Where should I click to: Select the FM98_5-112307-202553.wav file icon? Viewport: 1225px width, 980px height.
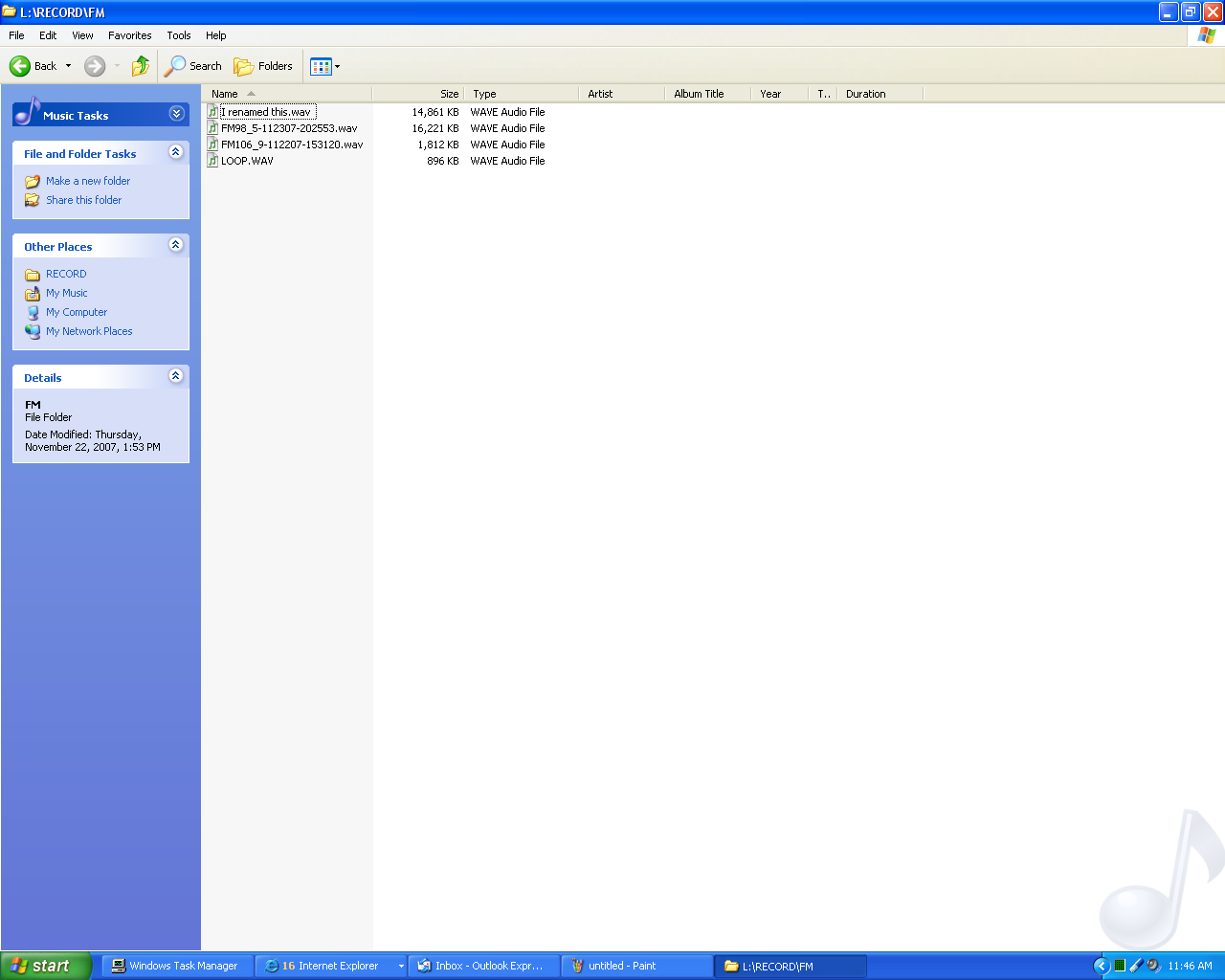pos(213,128)
